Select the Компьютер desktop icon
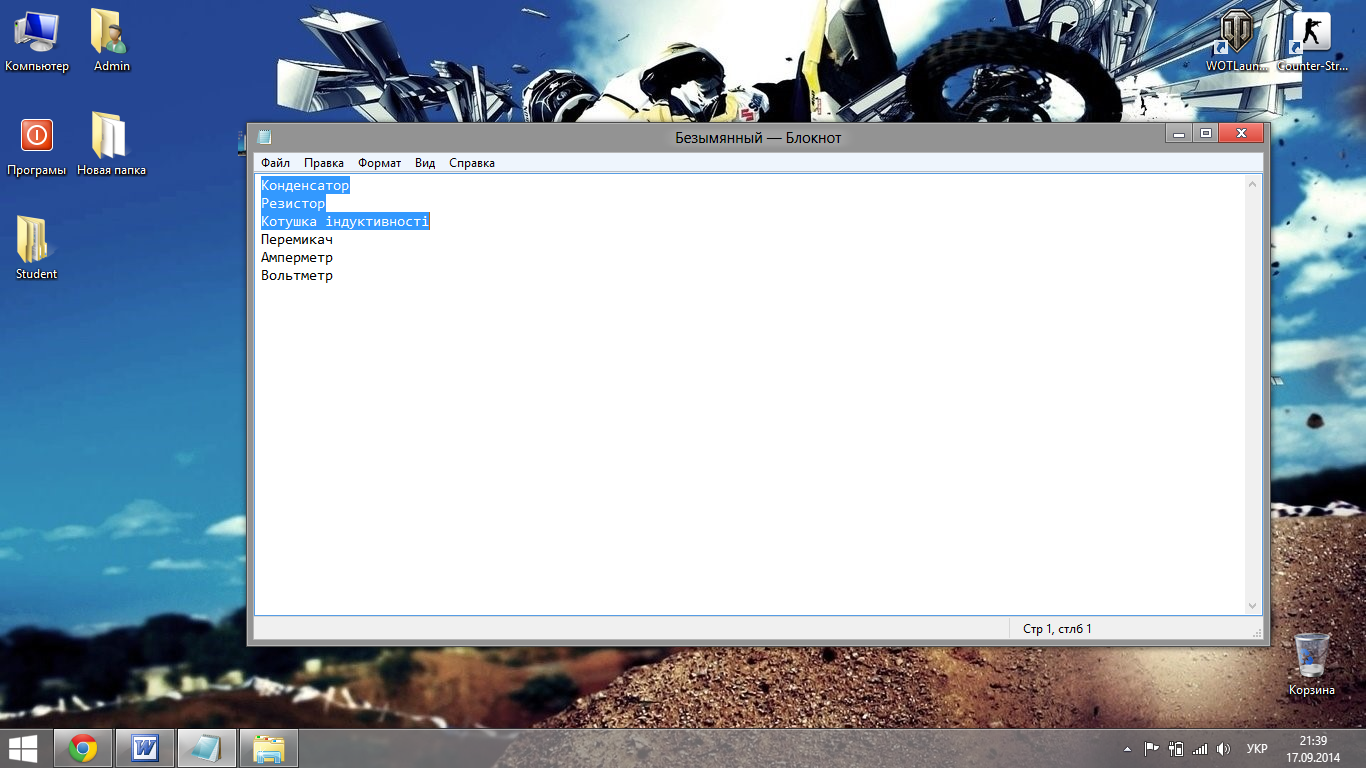The image size is (1366, 768). pyautogui.click(x=37, y=41)
